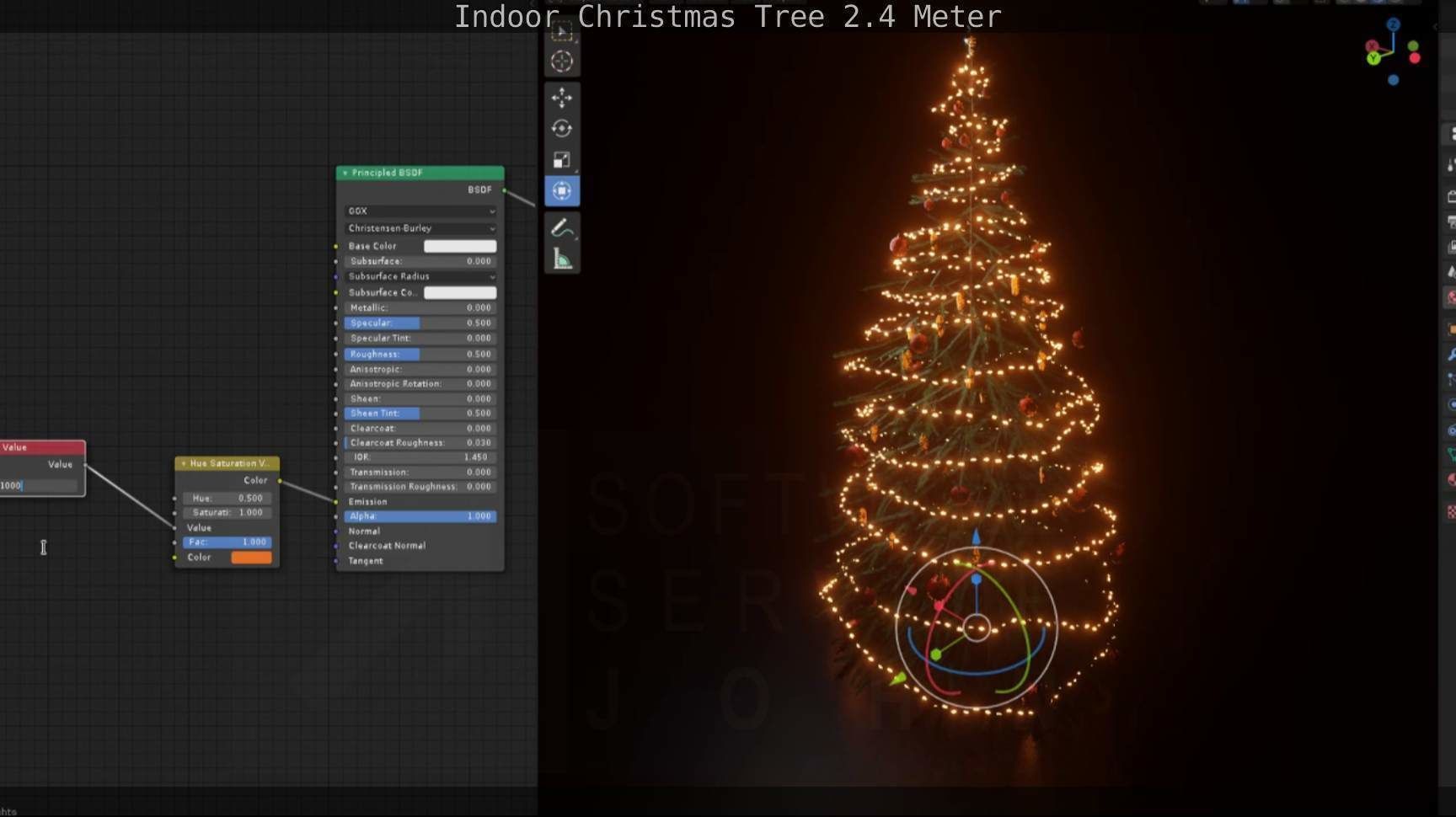This screenshot has height=817, width=1456.
Task: Click the Clearcoat Normal input socket
Action: pos(336,546)
